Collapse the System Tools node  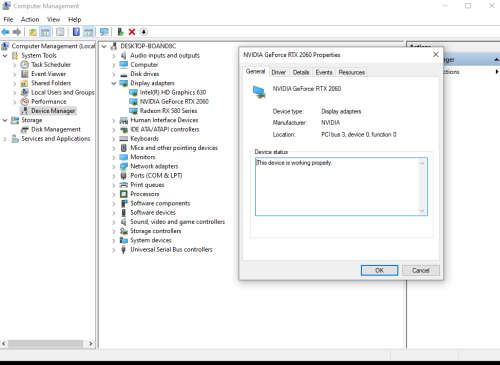[x=5, y=56]
